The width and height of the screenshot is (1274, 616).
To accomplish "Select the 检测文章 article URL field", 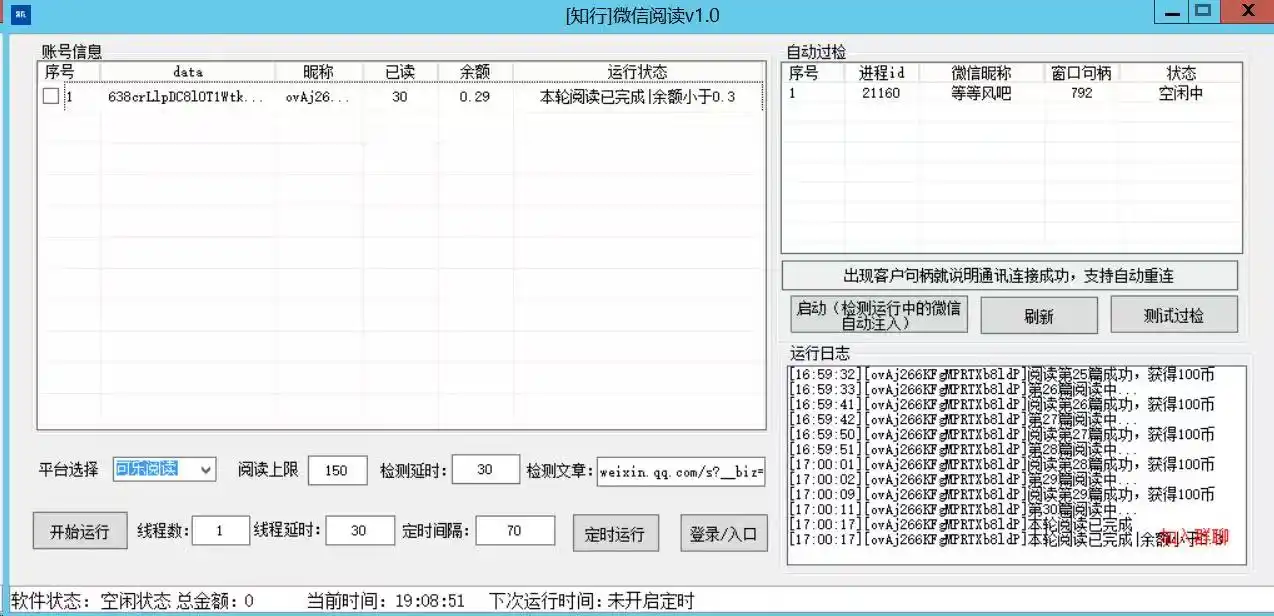I will tap(681, 470).
